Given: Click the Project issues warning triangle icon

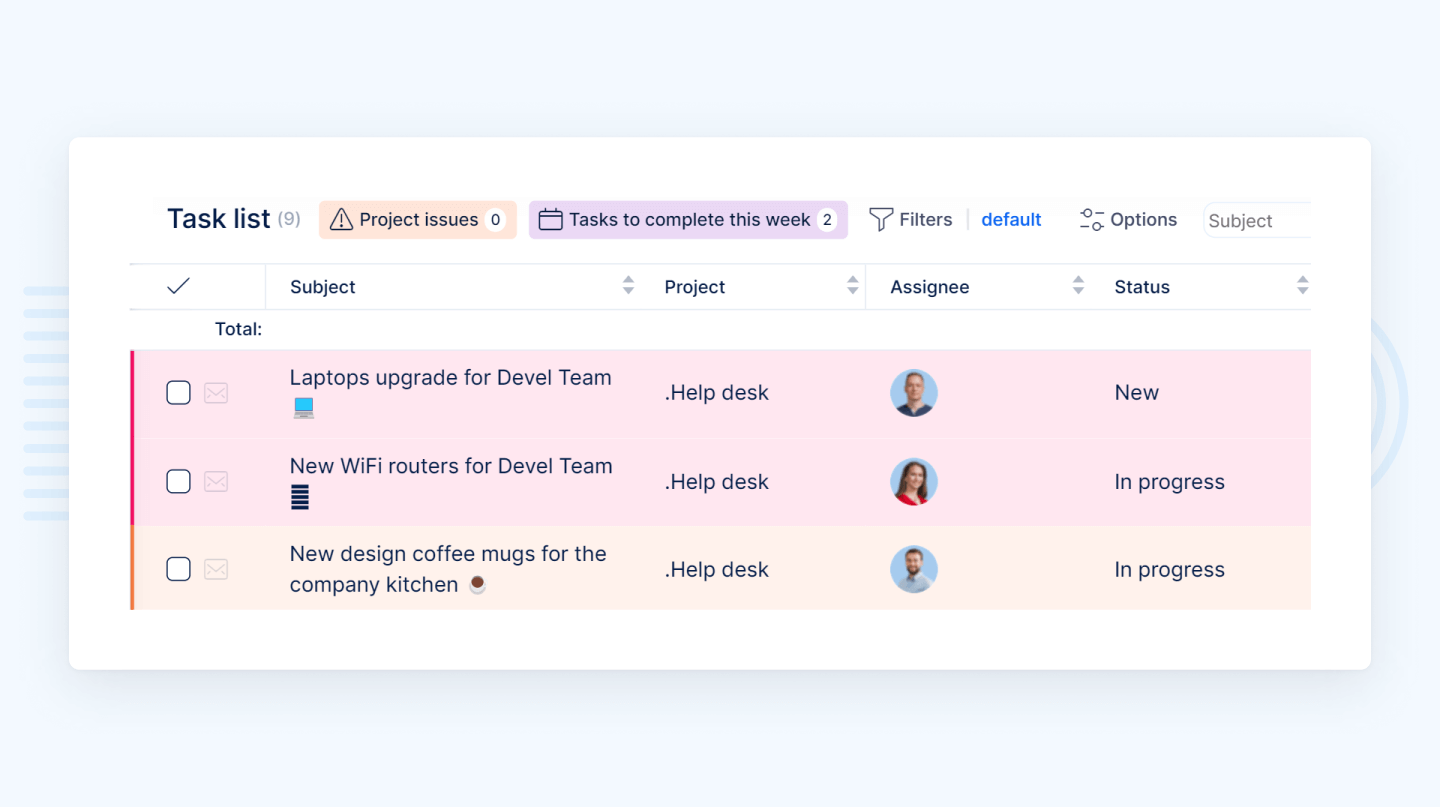Looking at the screenshot, I should (341, 220).
